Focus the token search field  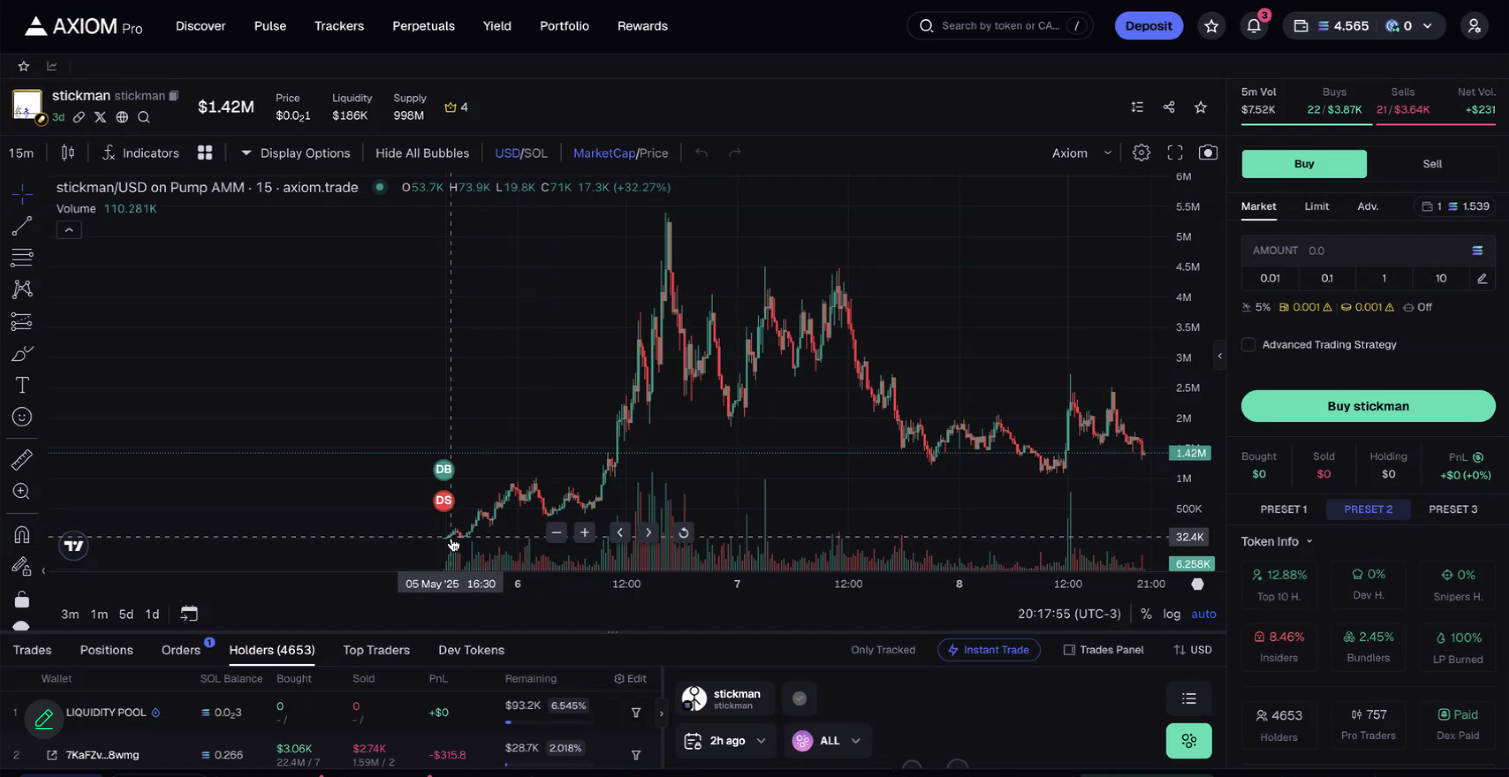(1000, 26)
